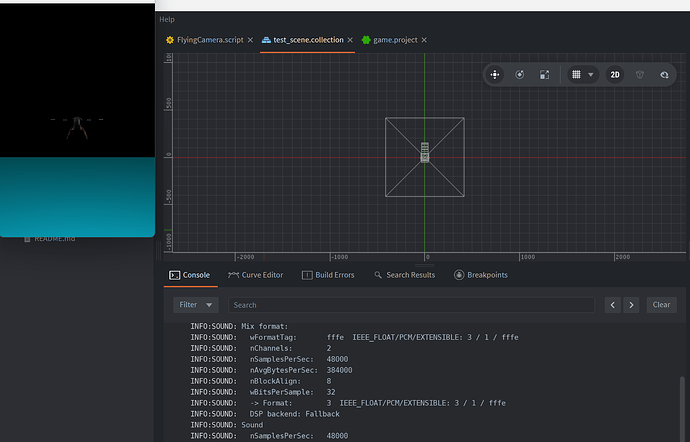690x442 pixels.
Task: Click the grid visibility icon
Action: [x=576, y=75]
